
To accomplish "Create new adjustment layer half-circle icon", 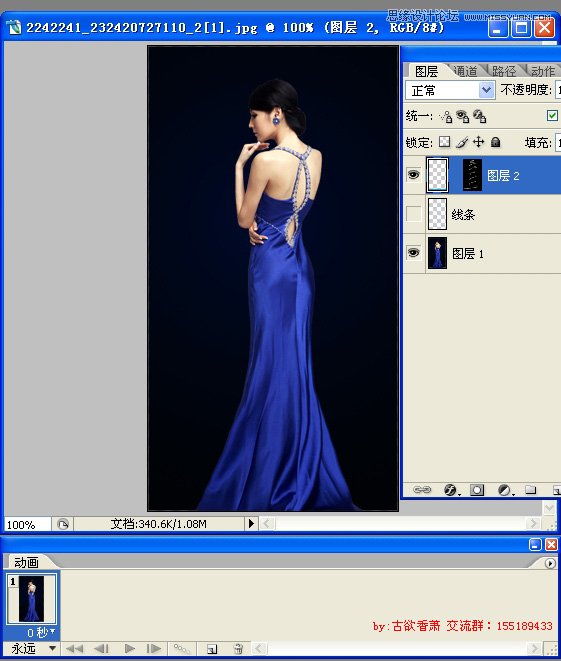I will 504,489.
